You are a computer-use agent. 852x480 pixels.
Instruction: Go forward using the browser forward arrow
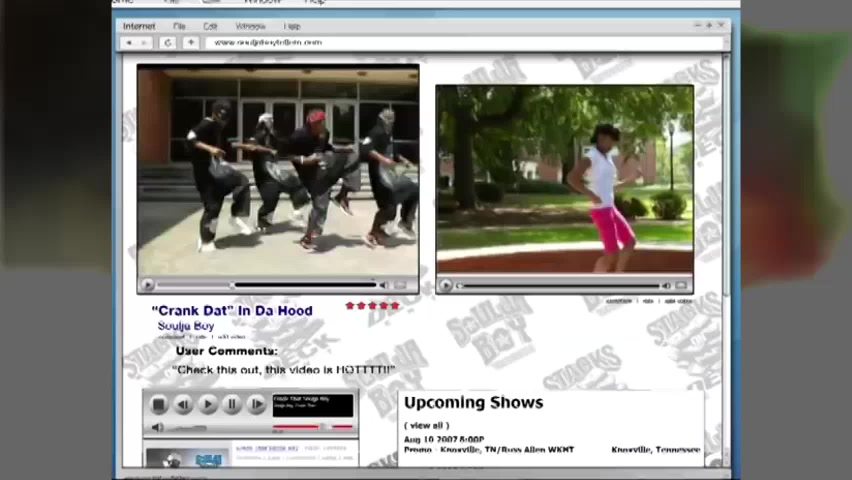[144, 42]
